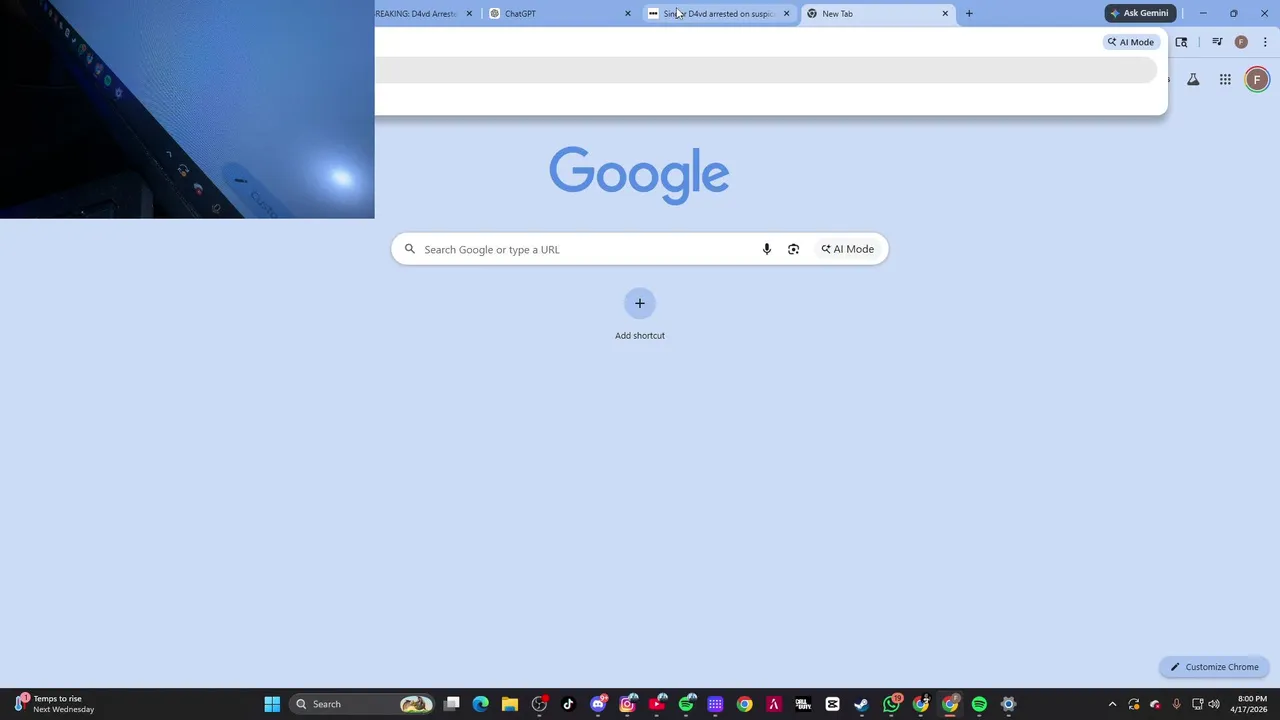Open Discord from the taskbar
The width and height of the screenshot is (1280, 720).
coord(598,704)
